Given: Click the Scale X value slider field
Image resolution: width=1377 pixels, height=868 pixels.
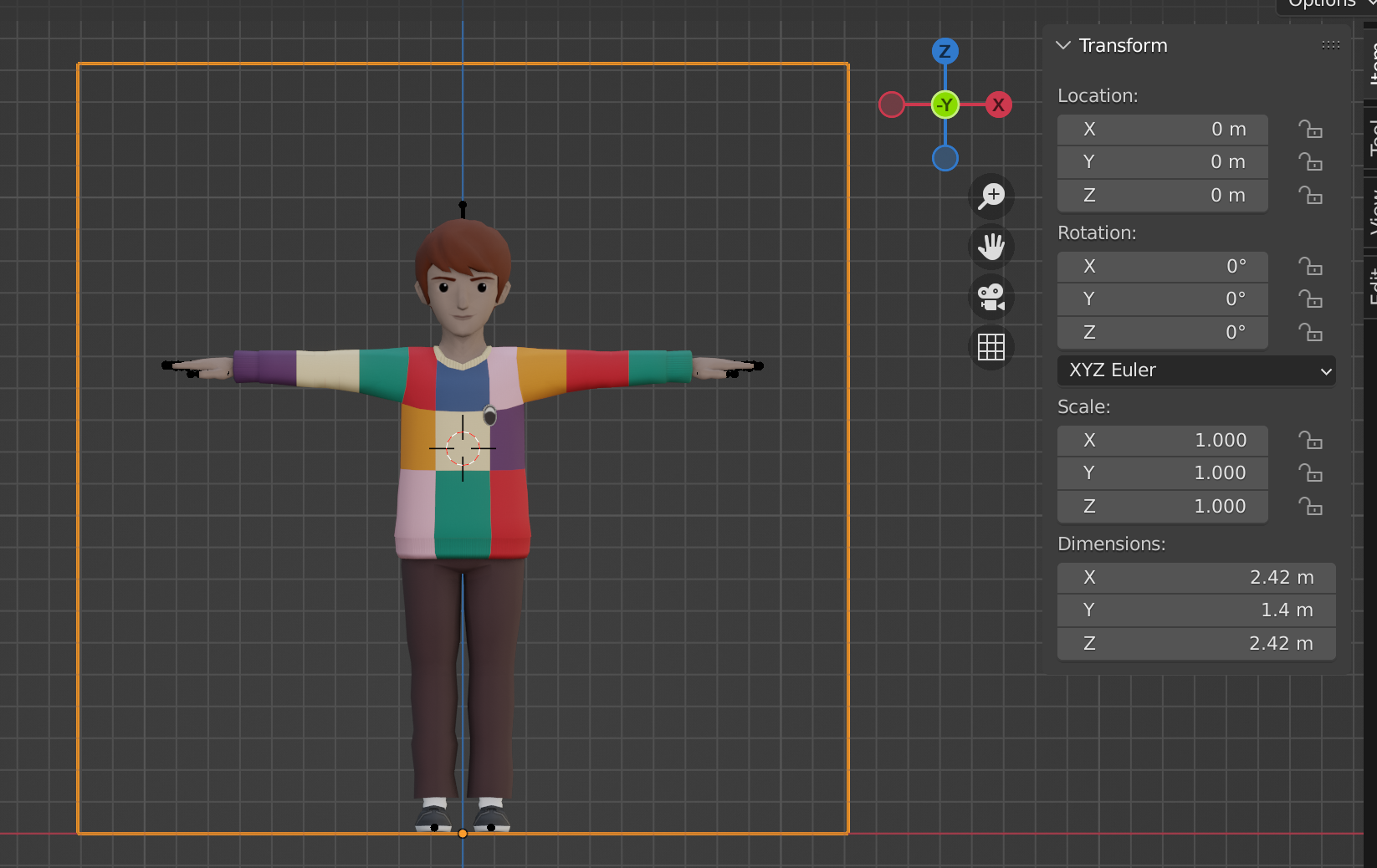Looking at the screenshot, I should coord(1163,441).
